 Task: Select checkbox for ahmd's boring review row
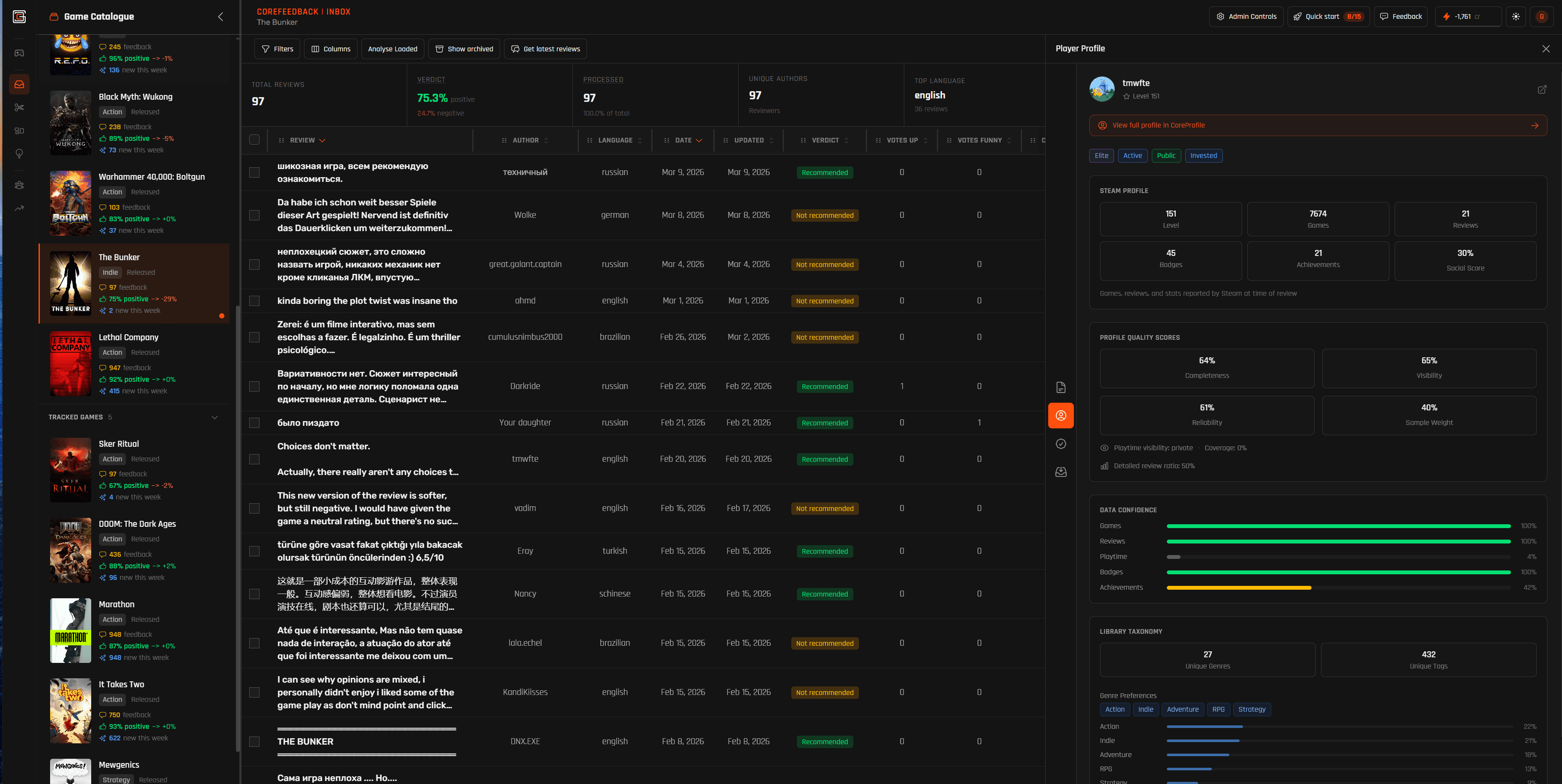254,301
